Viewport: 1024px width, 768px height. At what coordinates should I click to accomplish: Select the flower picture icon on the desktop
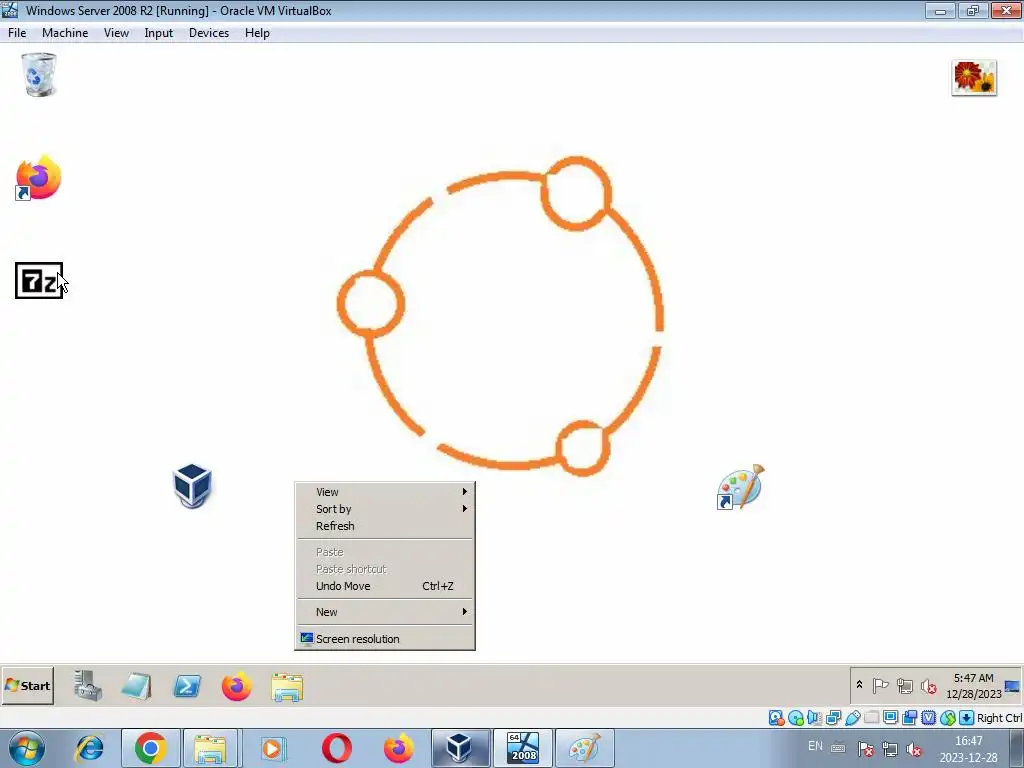point(974,78)
